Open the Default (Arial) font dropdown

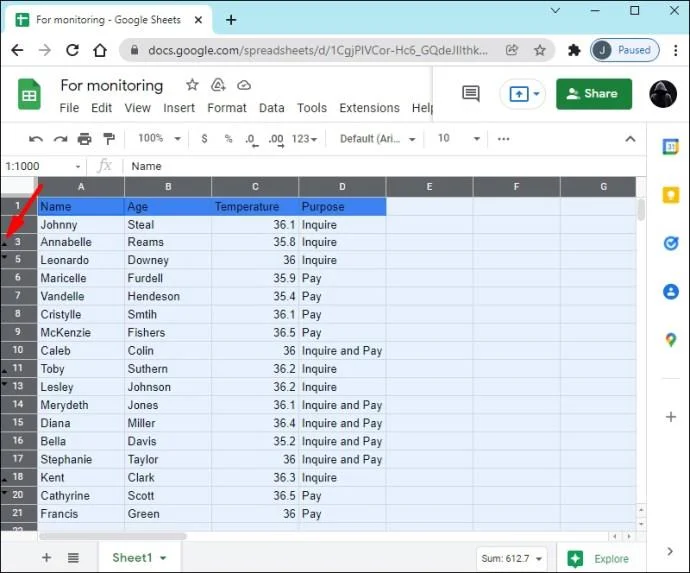pyautogui.click(x=378, y=139)
